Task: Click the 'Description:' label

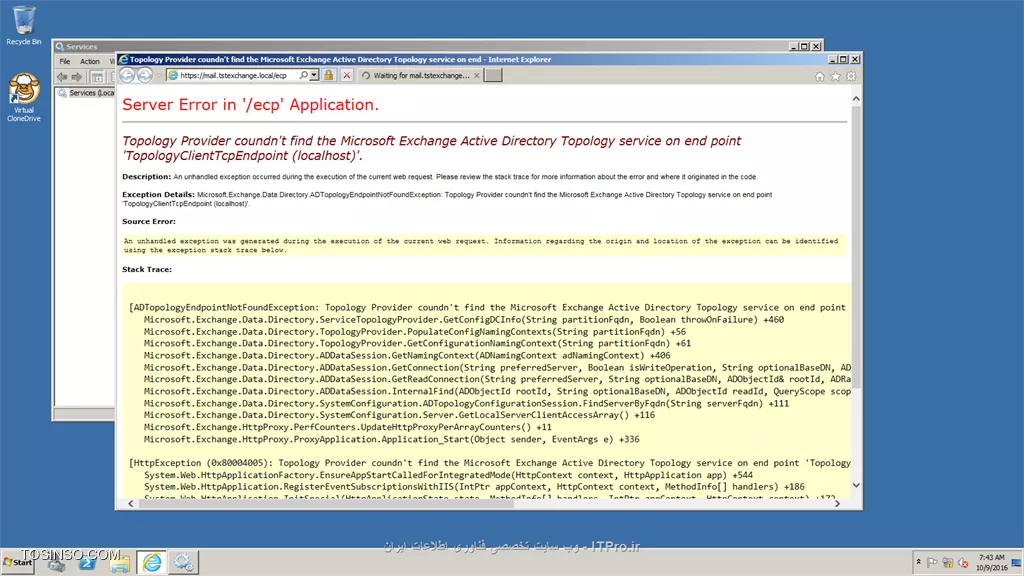Action: pyautogui.click(x=146, y=176)
